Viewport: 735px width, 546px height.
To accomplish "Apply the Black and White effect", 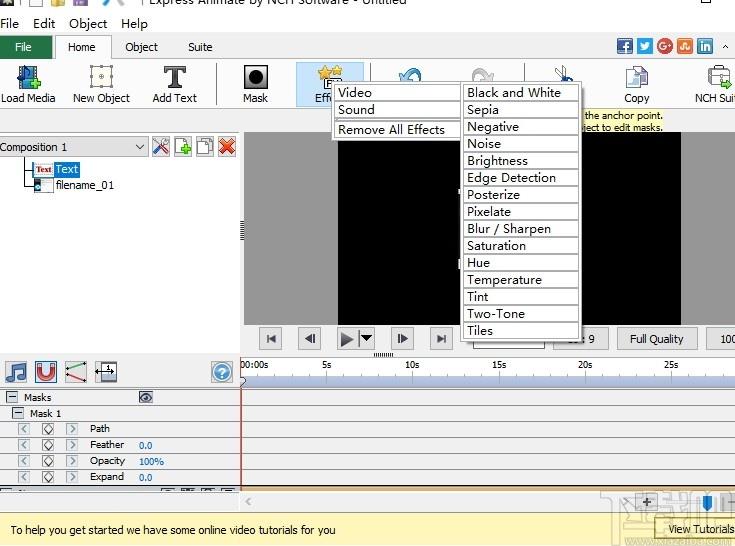I will pyautogui.click(x=520, y=93).
